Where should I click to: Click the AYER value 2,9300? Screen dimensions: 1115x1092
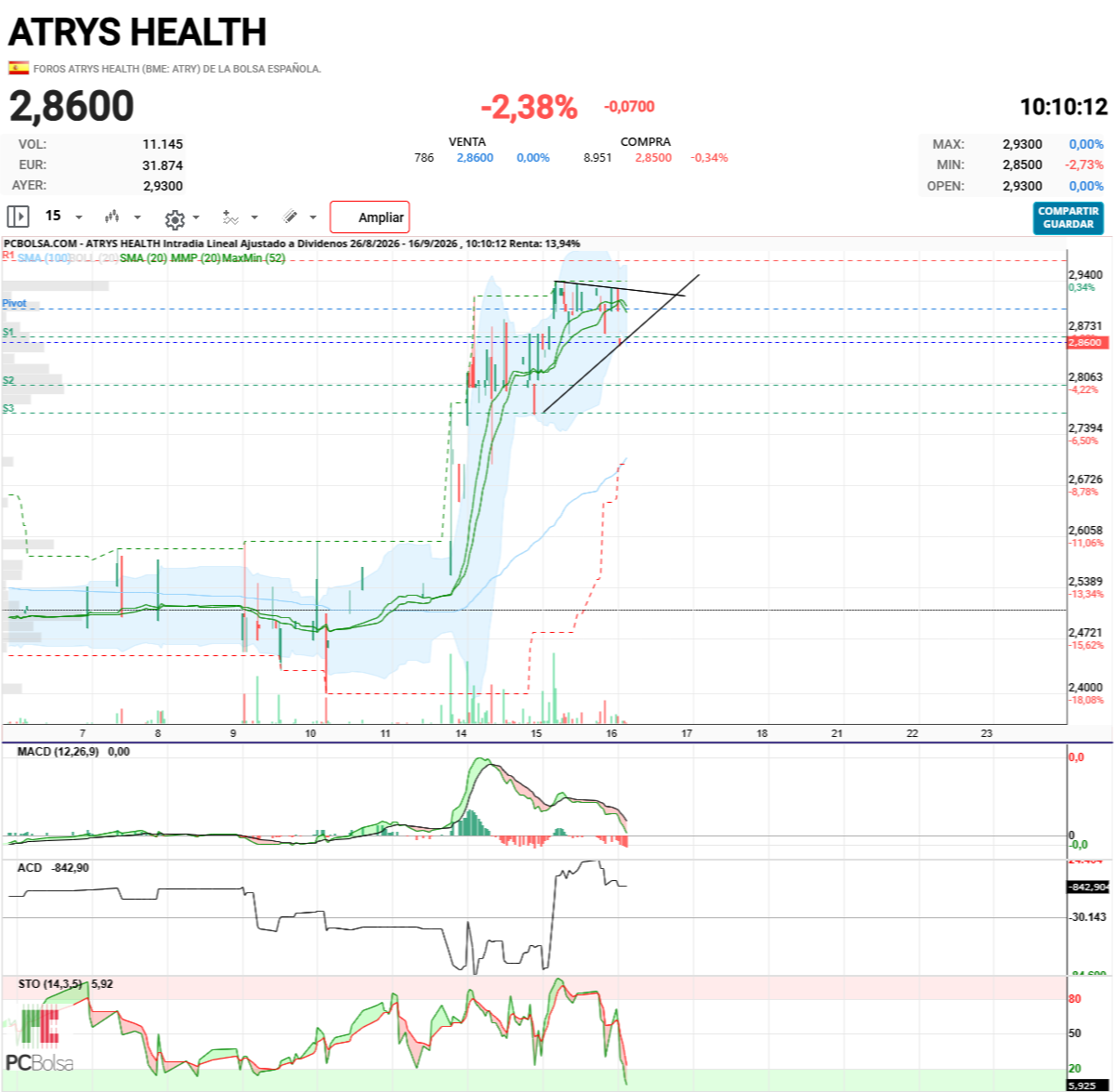click(163, 186)
